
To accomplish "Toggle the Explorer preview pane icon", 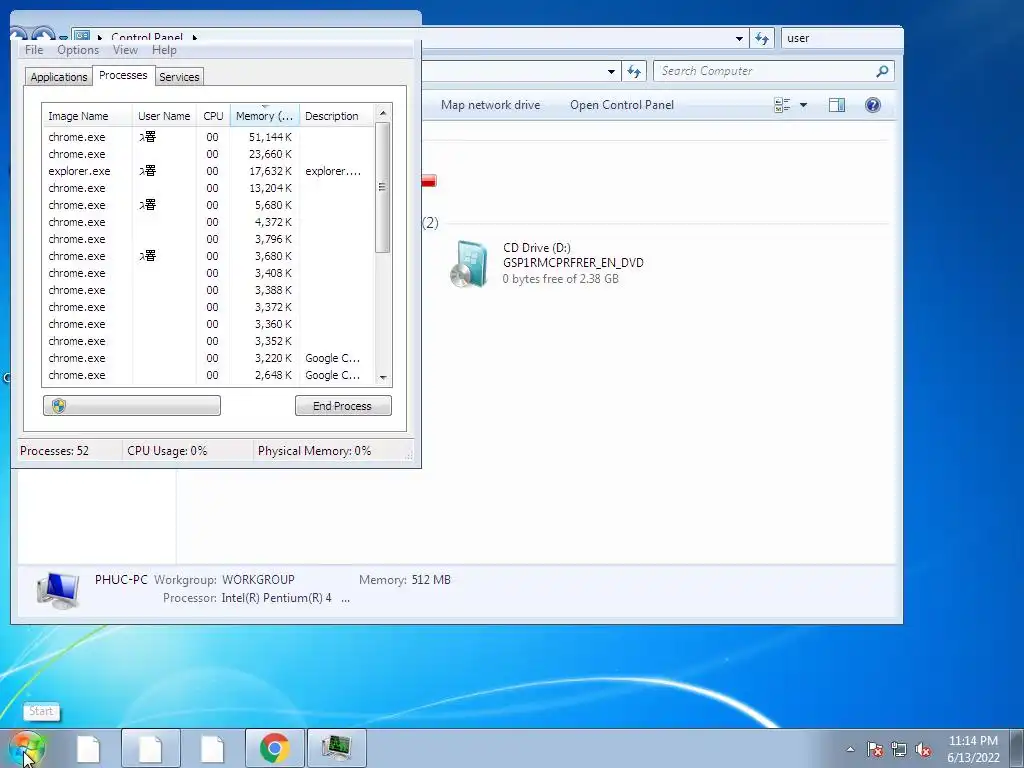I will click(x=837, y=105).
